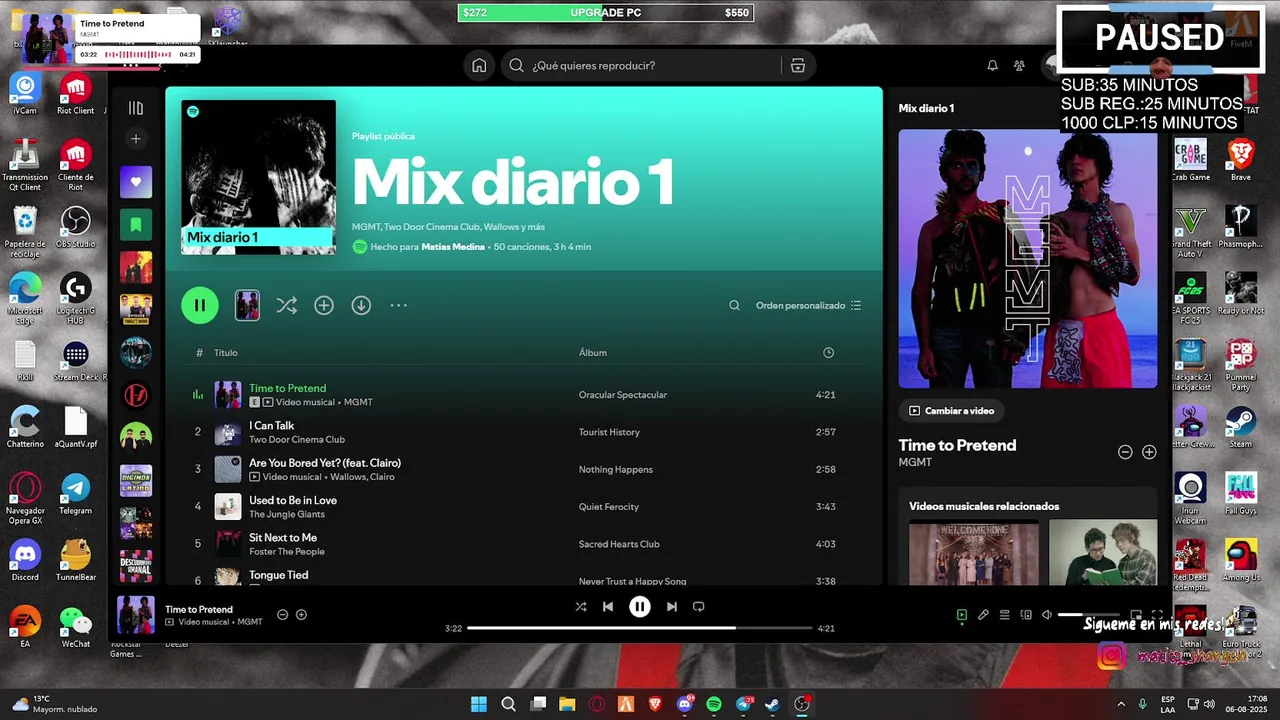Skip to the next track
Viewport: 1280px width, 720px height.
pos(672,607)
